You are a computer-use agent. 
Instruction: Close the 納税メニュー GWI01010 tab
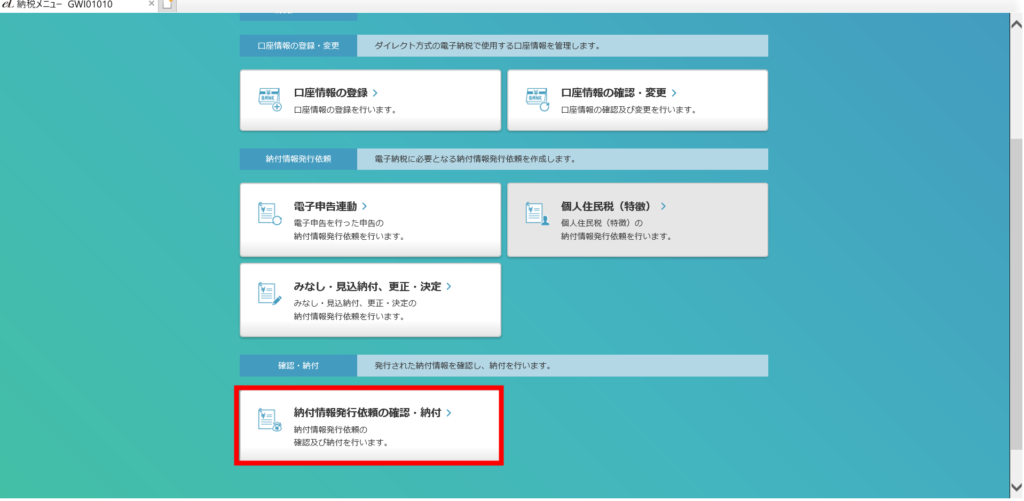pyautogui.click(x=150, y=6)
